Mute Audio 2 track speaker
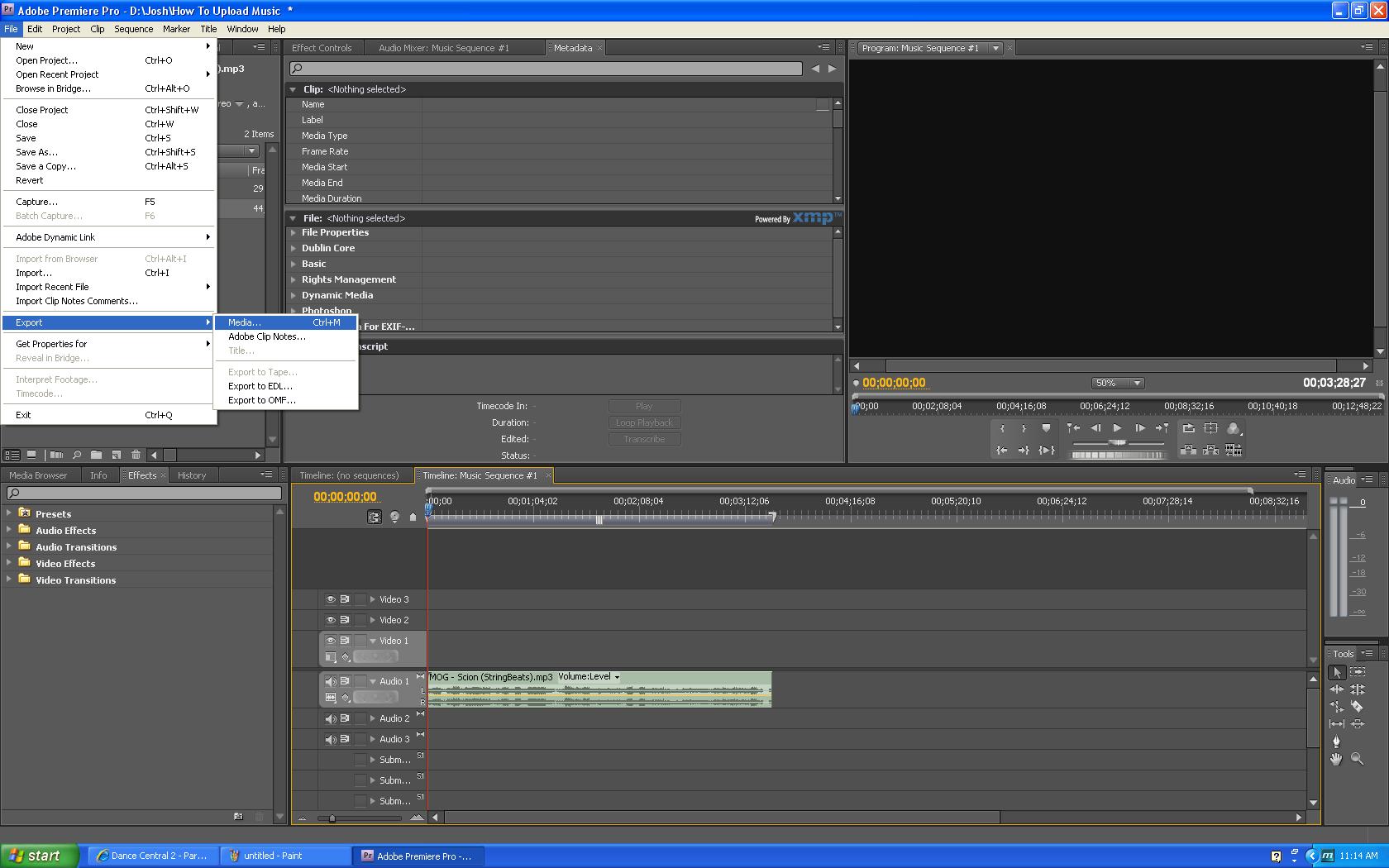Viewport: 1389px width, 868px height. point(330,718)
